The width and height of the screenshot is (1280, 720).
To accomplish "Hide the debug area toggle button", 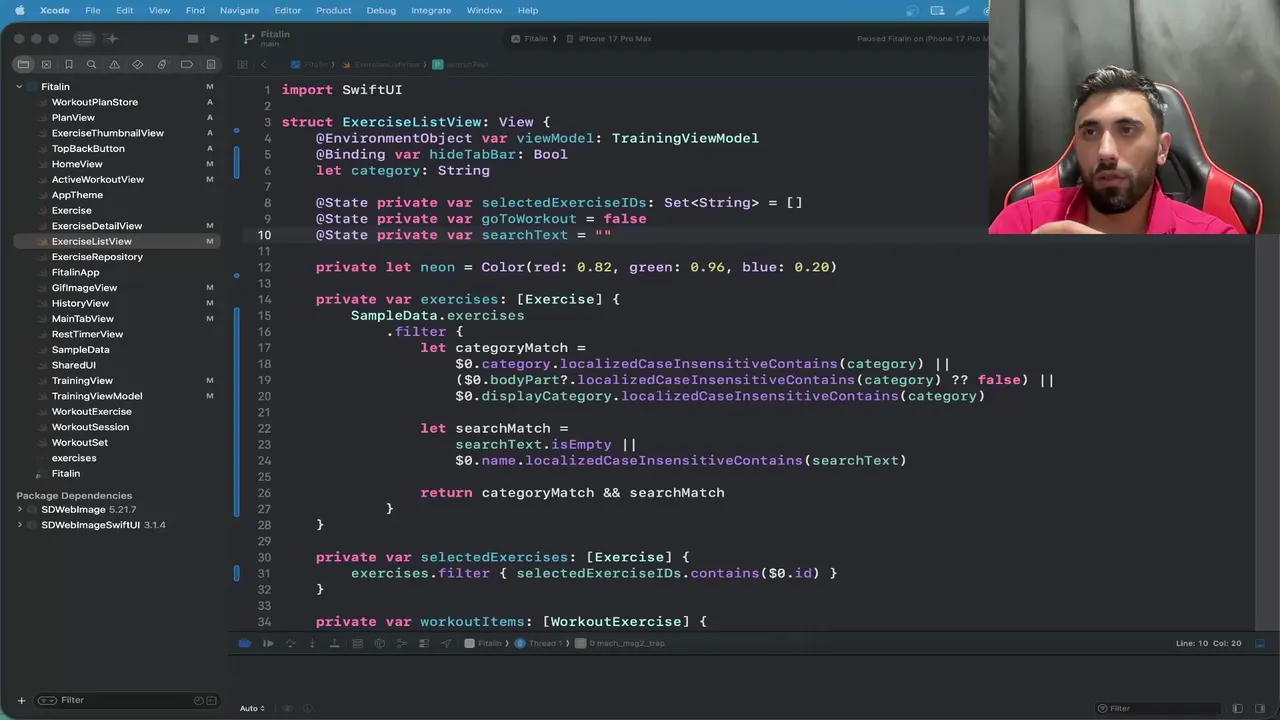I will (x=1260, y=644).
